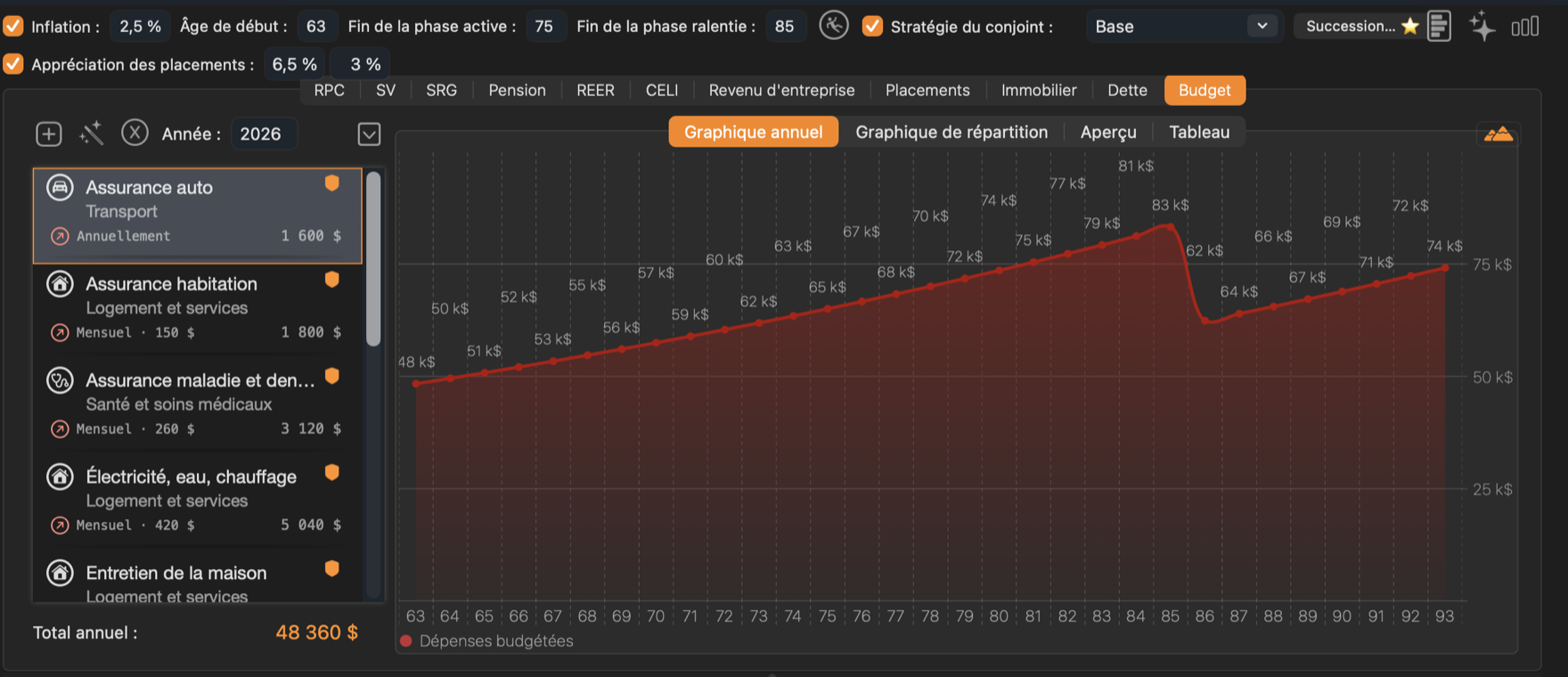Go to the CELI tab
1568x677 pixels.
pyautogui.click(x=662, y=90)
